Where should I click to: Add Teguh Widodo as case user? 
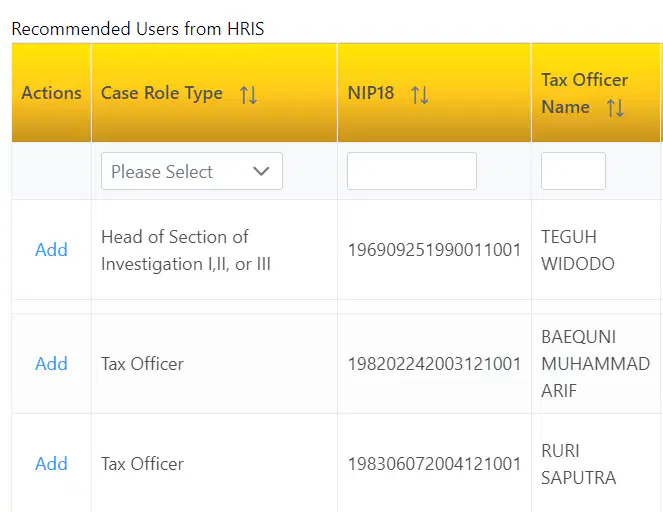point(51,250)
